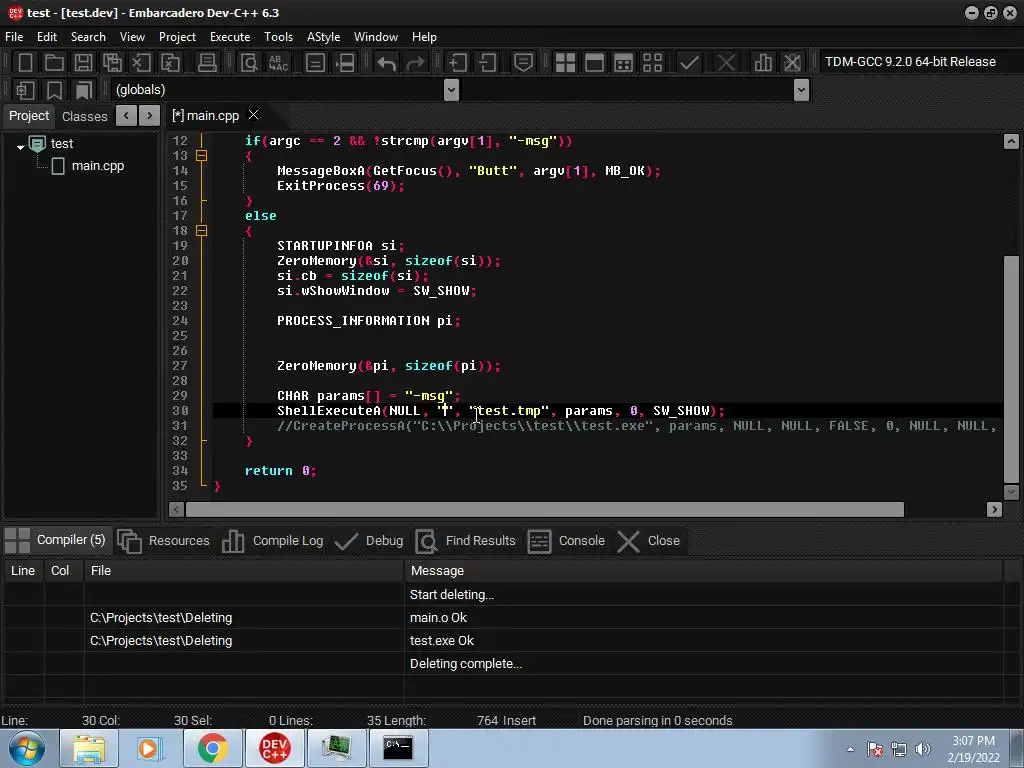Open Find using the magnifier toolbar icon
The width and height of the screenshot is (1024, 768).
[x=249, y=63]
